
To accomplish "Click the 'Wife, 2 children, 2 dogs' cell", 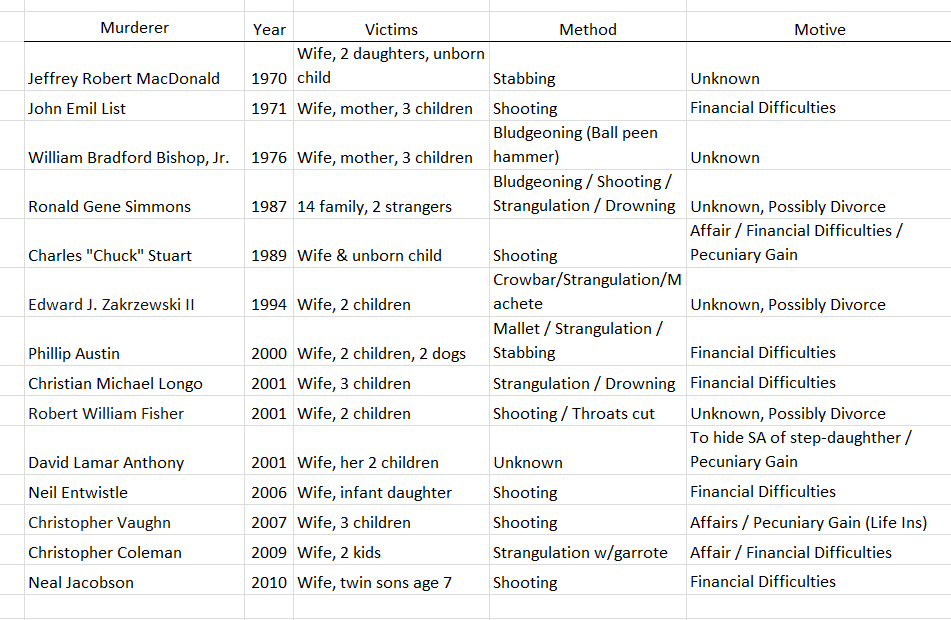I will coord(381,353).
